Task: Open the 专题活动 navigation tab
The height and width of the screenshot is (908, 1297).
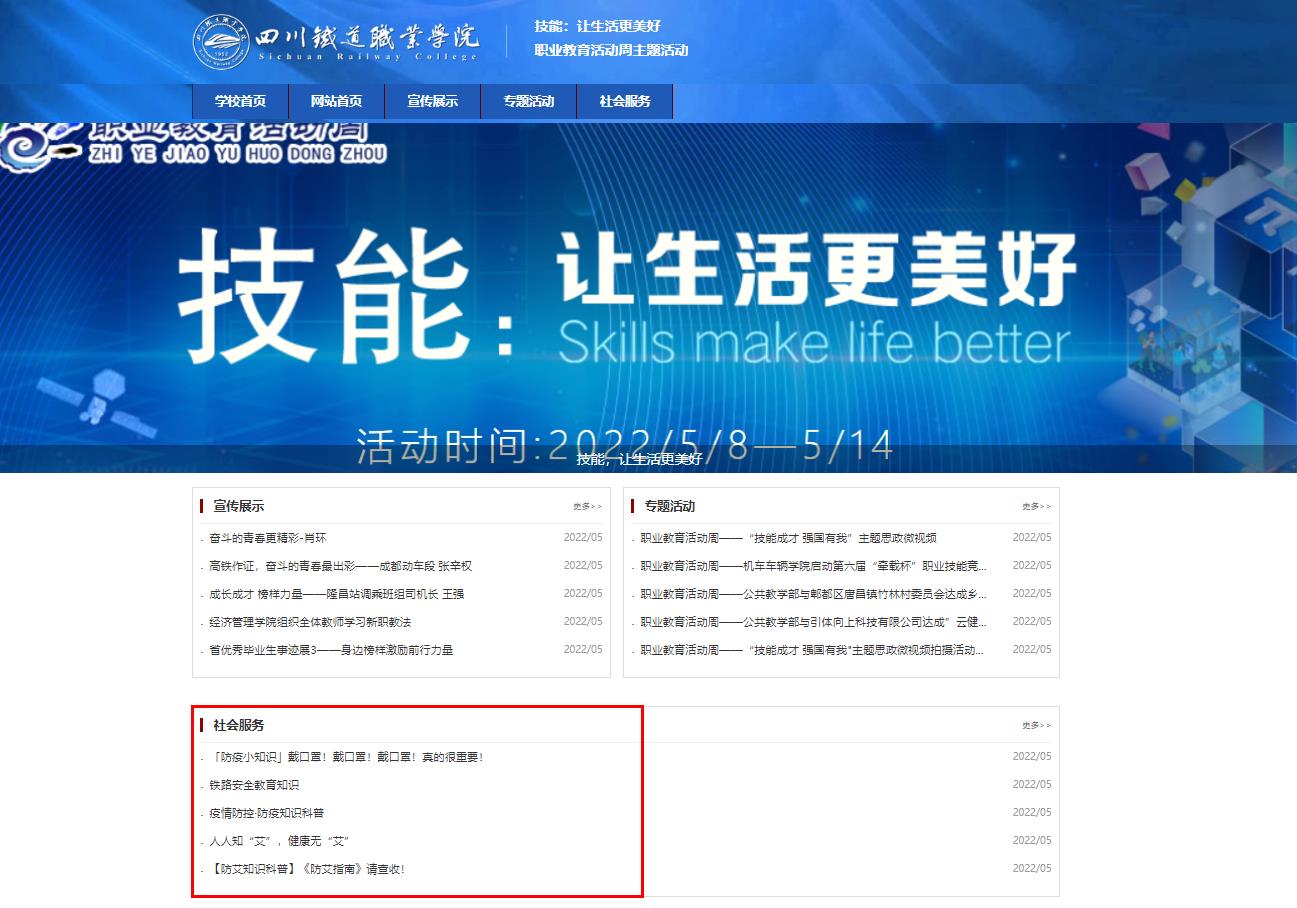Action: coord(528,101)
